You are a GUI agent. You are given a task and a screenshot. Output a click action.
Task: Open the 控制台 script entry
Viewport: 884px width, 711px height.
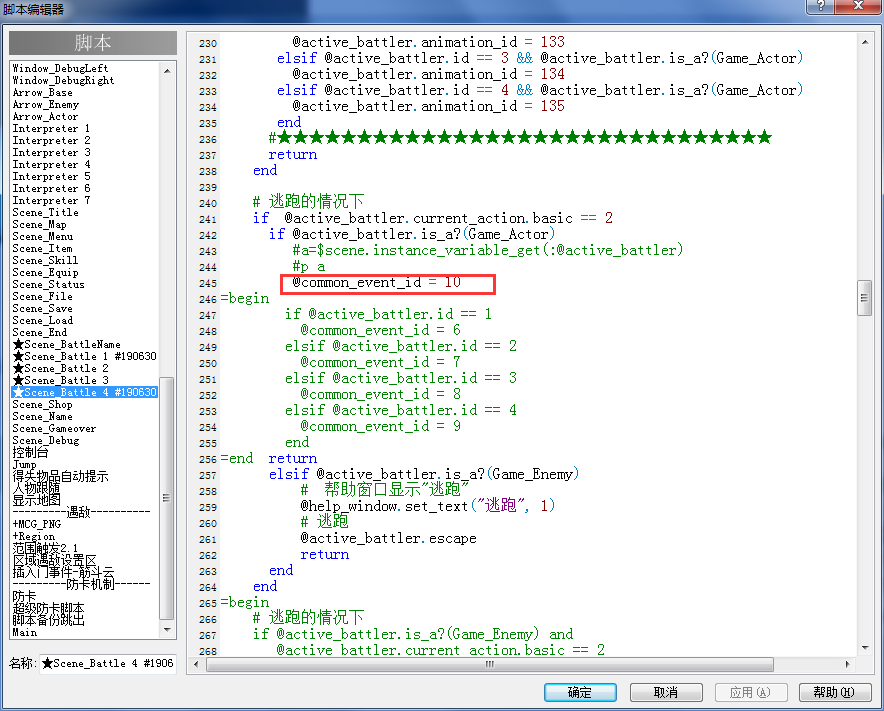click(x=30, y=452)
